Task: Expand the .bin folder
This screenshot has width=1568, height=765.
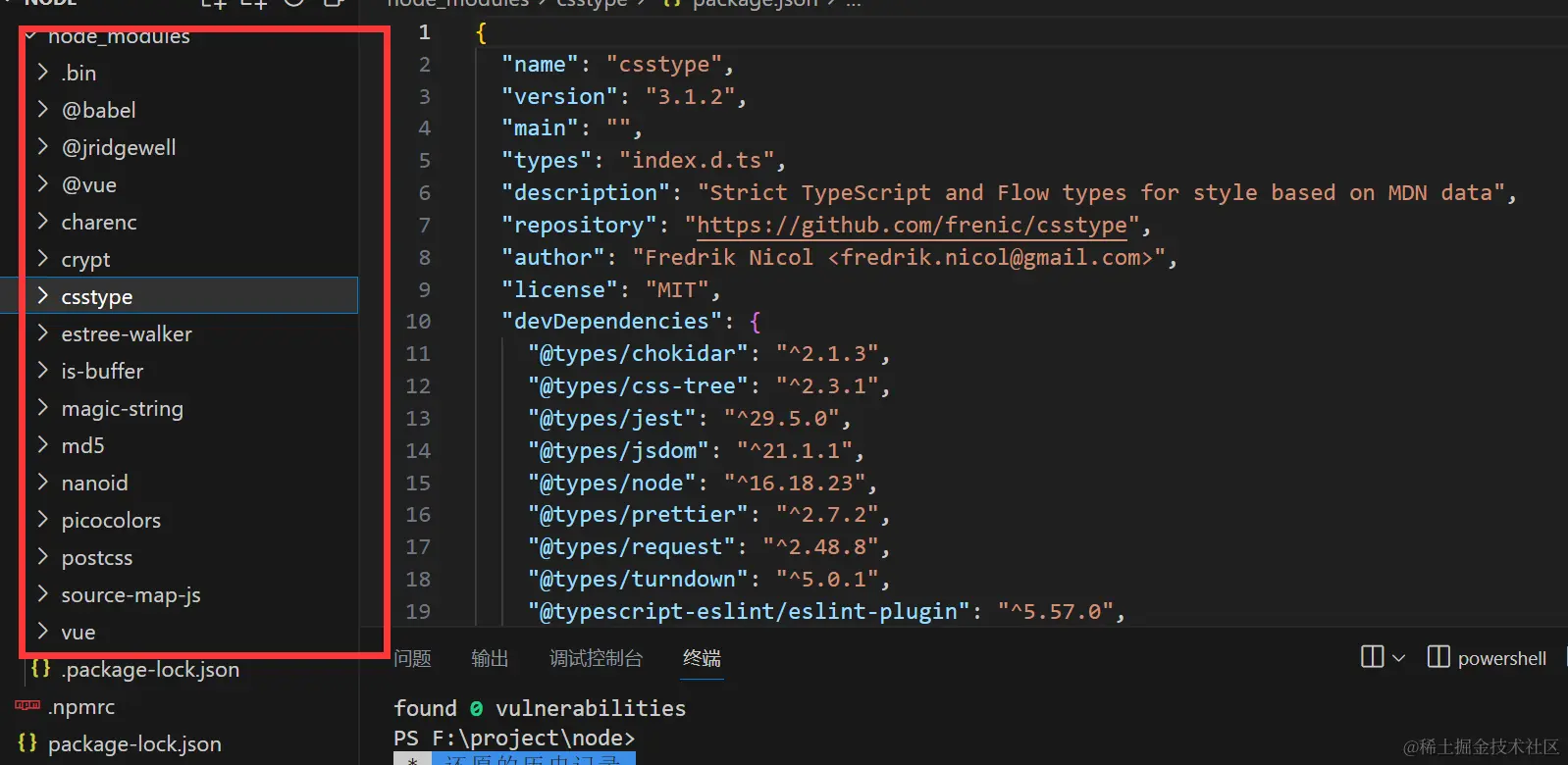Action: click(x=43, y=73)
